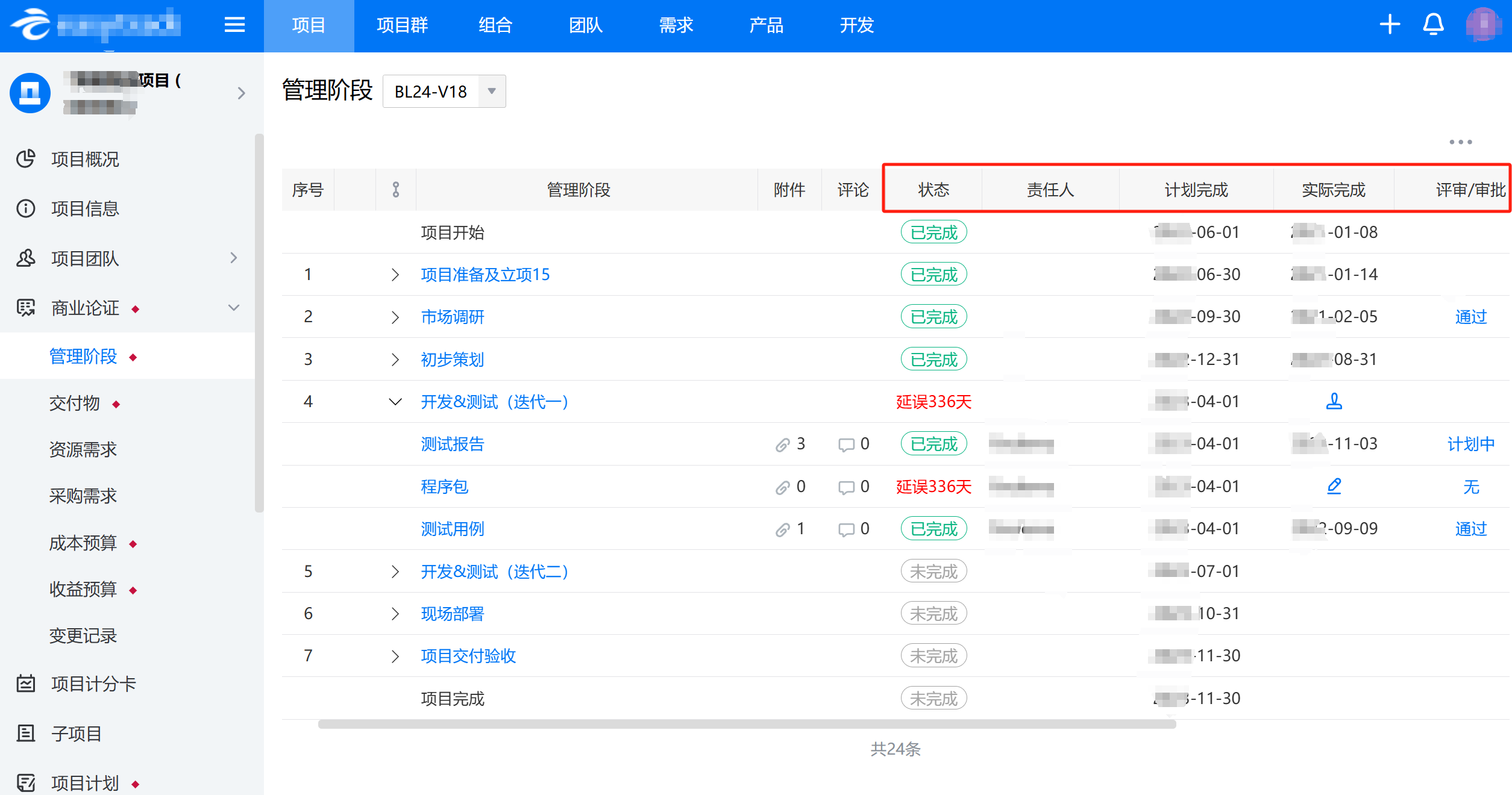Screen dimensions: 1512x795
Task: Click the comment bubble icon for 测试用例
Action: coord(846,529)
